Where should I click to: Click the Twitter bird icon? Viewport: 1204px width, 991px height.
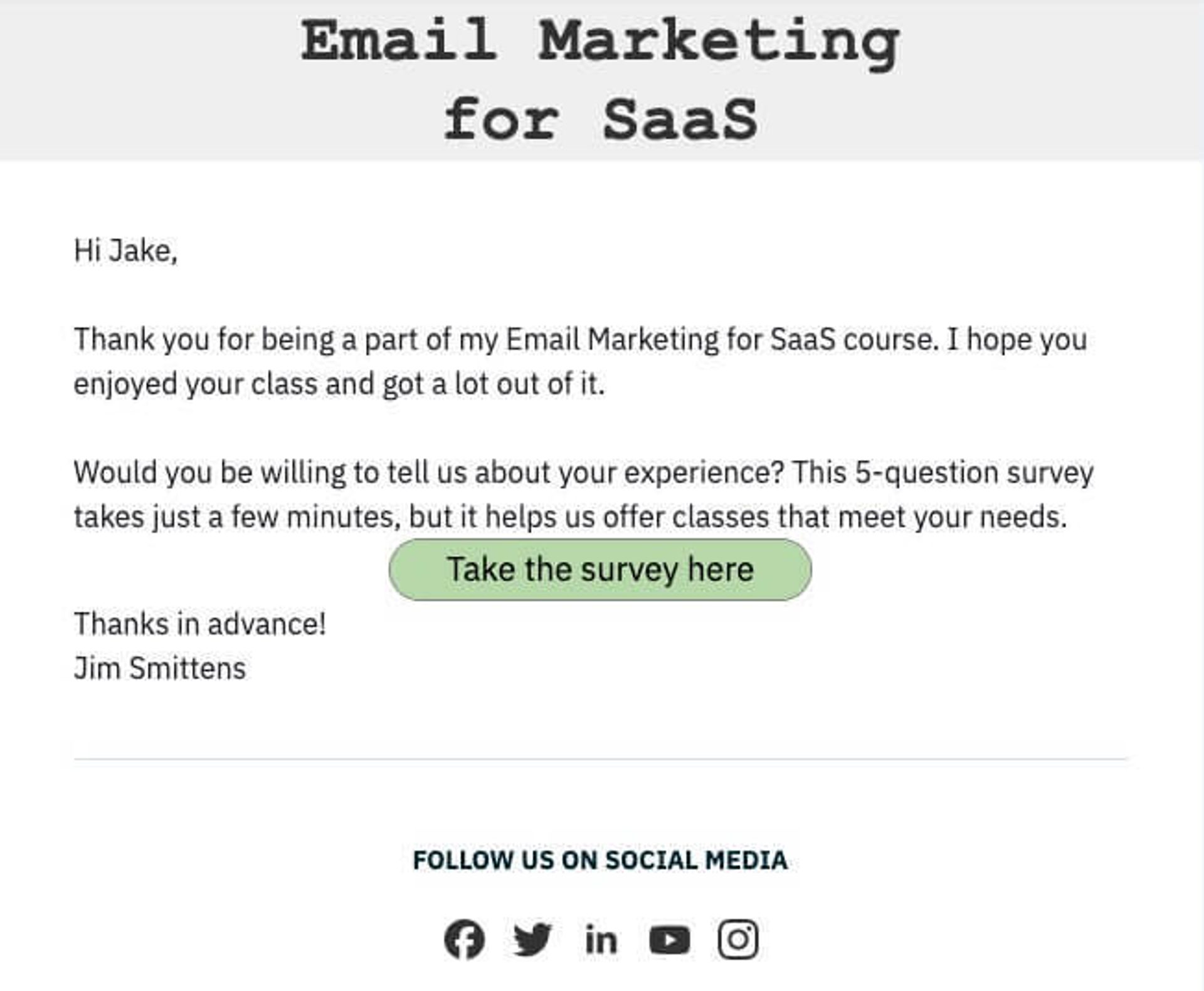click(532, 939)
